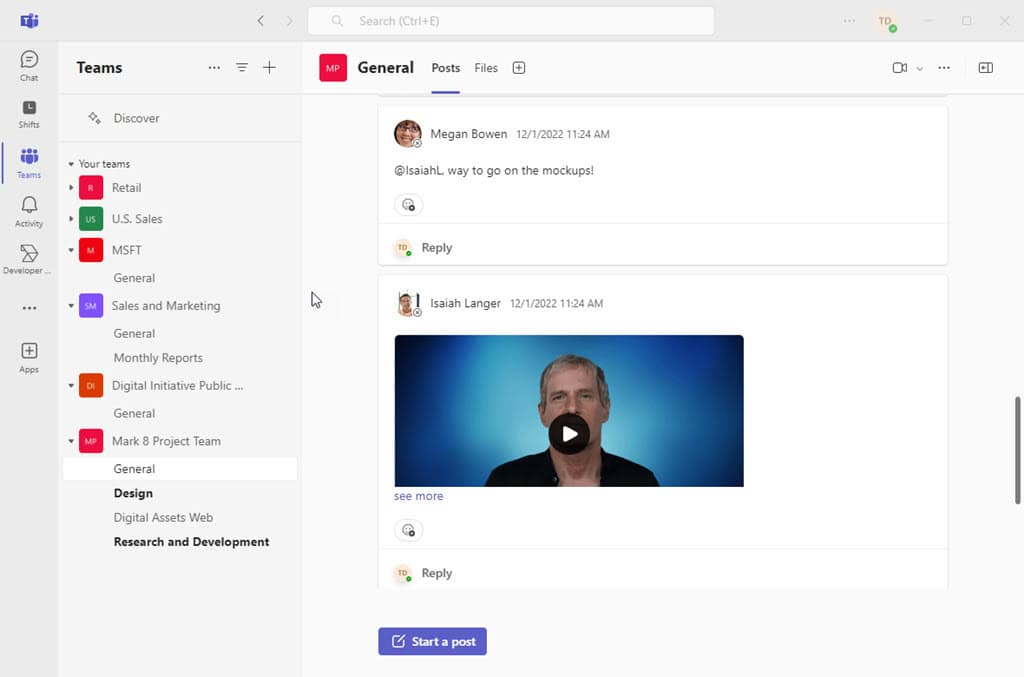Open the Apps store icon
Screen dimensions: 1024x677
point(29,356)
